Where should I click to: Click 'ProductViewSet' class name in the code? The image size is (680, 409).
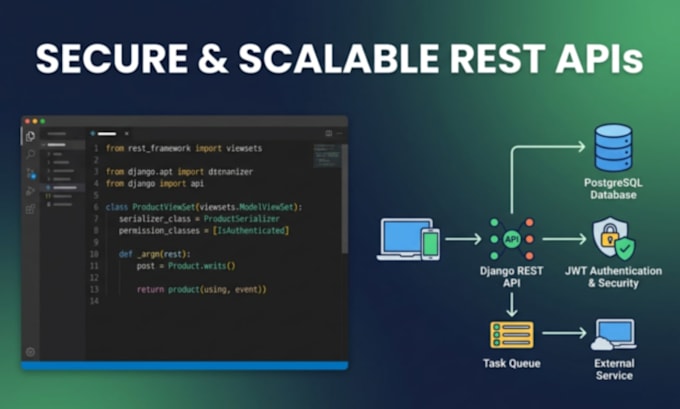163,207
